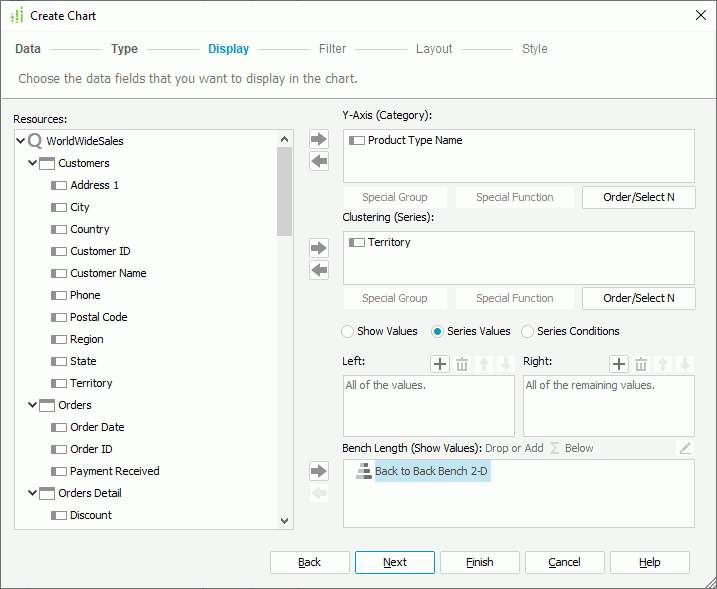717x589 pixels.
Task: Collapse the WorldWideSales query node
Action: click(x=21, y=141)
